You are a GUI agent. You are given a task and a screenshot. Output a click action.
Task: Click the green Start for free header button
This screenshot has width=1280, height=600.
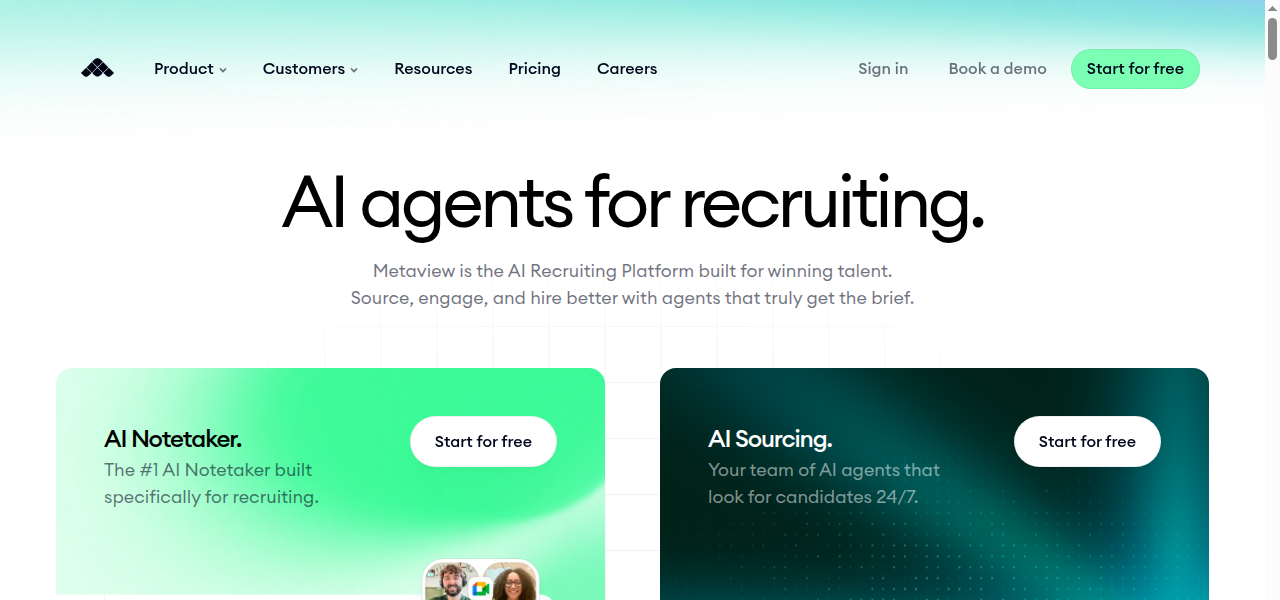1135,69
